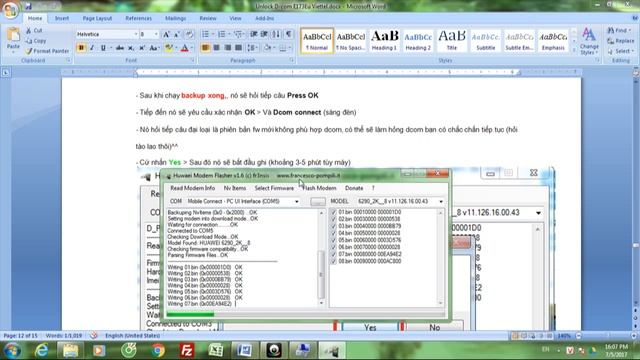Viewport: 640px width, 360px height.
Task: Open the font name Helvetica dropdown
Action: (136, 34)
